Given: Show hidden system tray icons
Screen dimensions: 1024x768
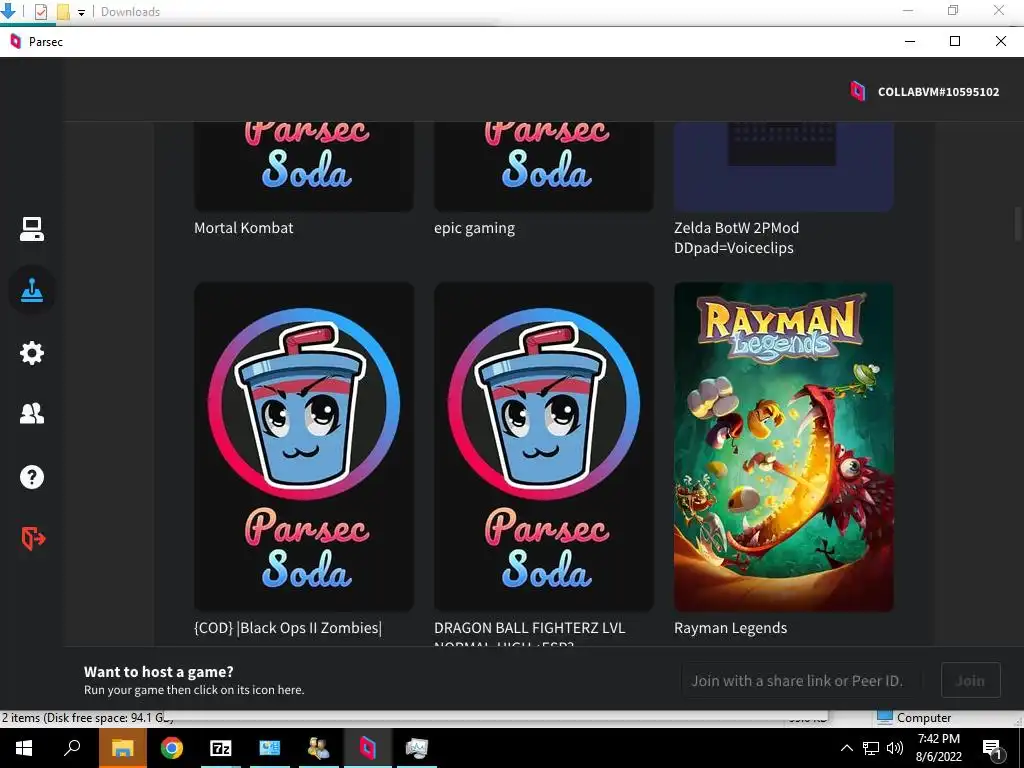Looking at the screenshot, I should tap(846, 748).
